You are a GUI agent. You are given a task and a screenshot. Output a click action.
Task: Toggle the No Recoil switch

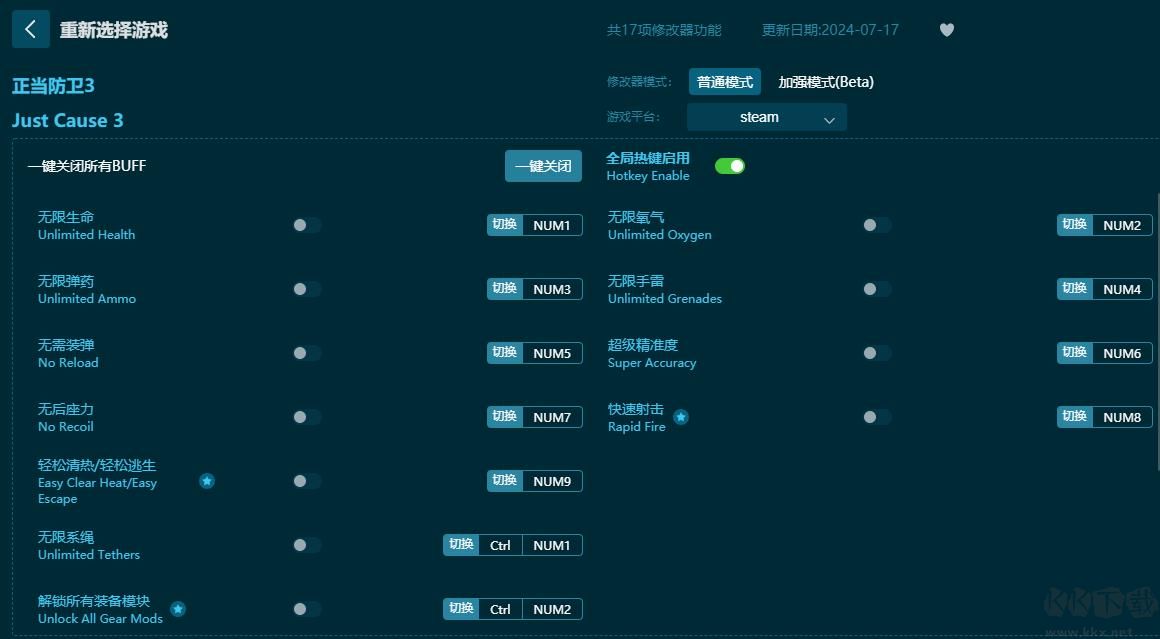tap(306, 417)
